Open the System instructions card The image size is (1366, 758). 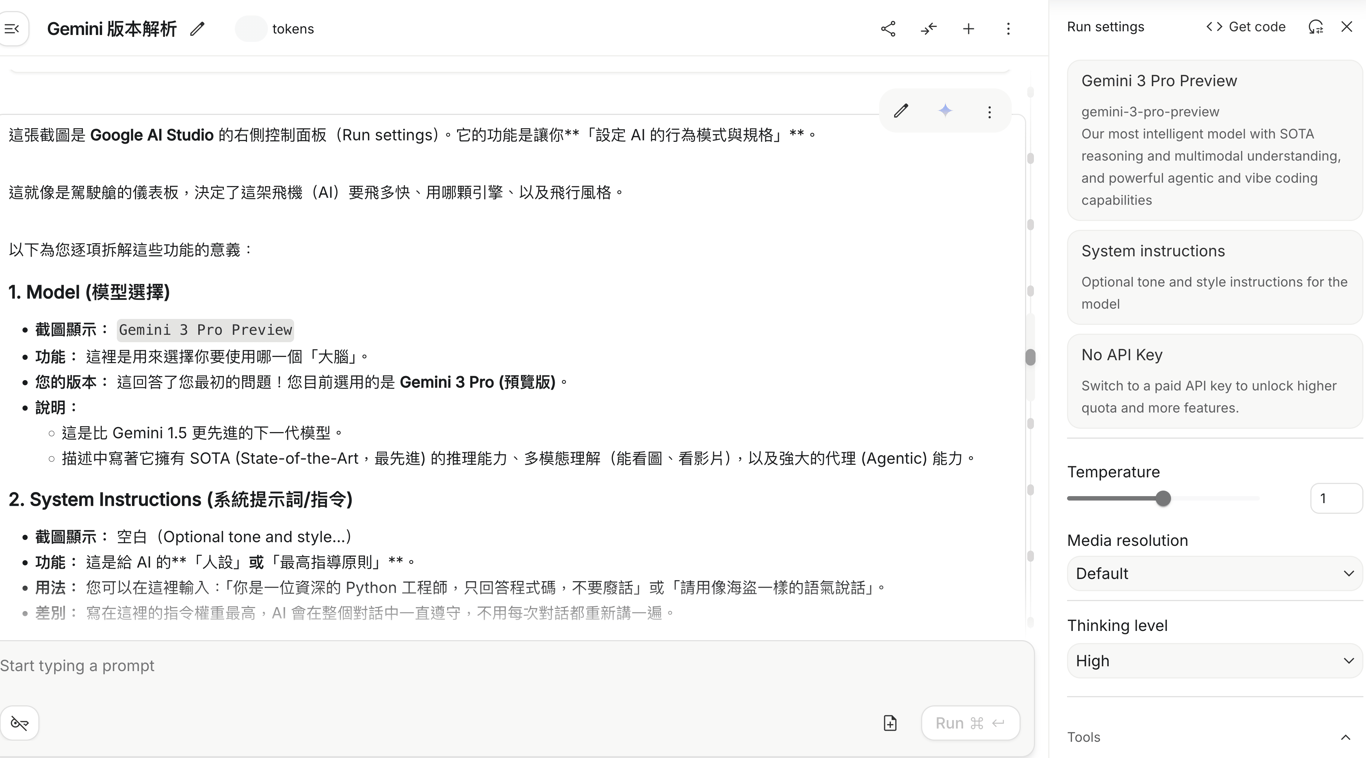pyautogui.click(x=1214, y=277)
